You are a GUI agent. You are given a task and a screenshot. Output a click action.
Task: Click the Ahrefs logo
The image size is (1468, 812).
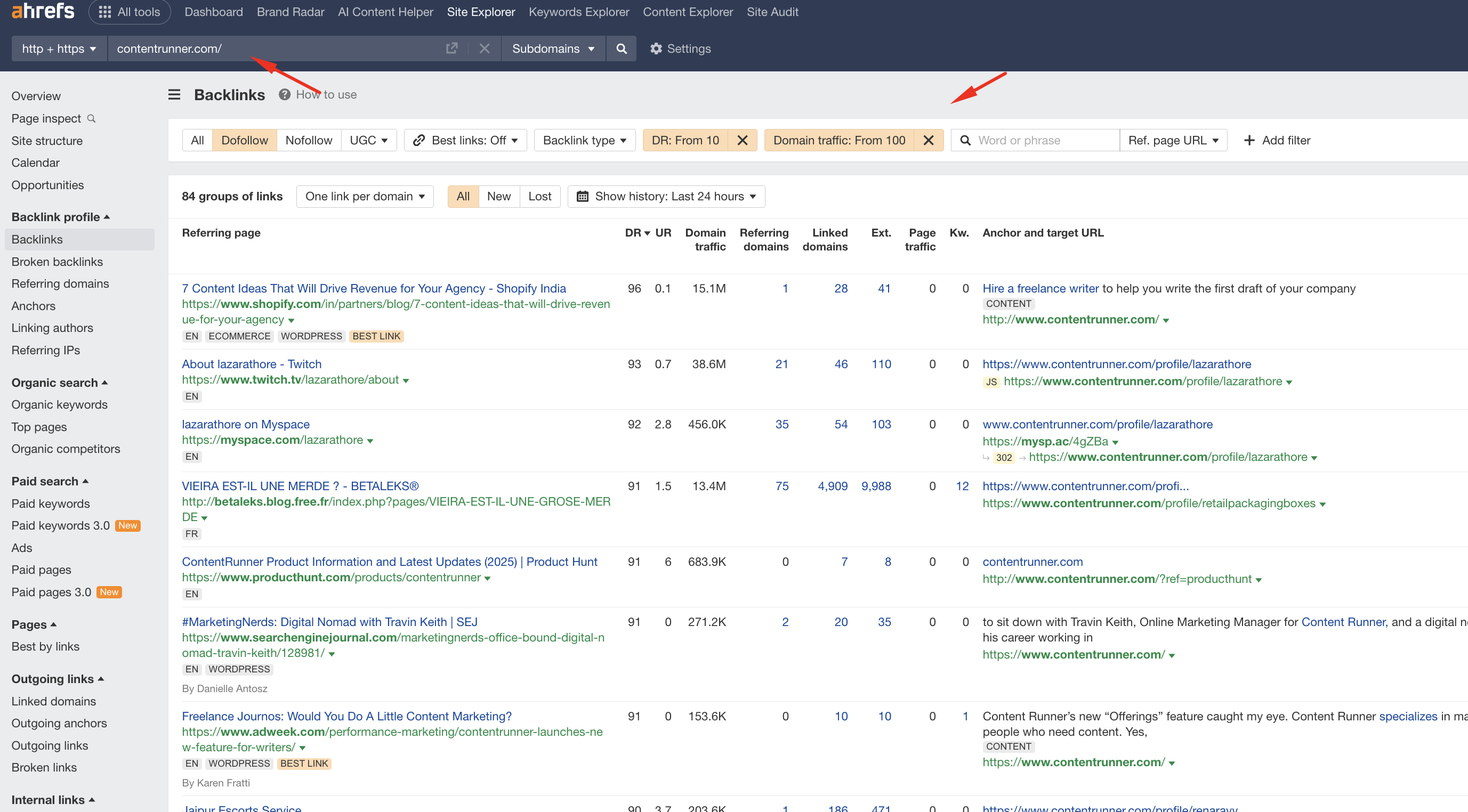(43, 11)
